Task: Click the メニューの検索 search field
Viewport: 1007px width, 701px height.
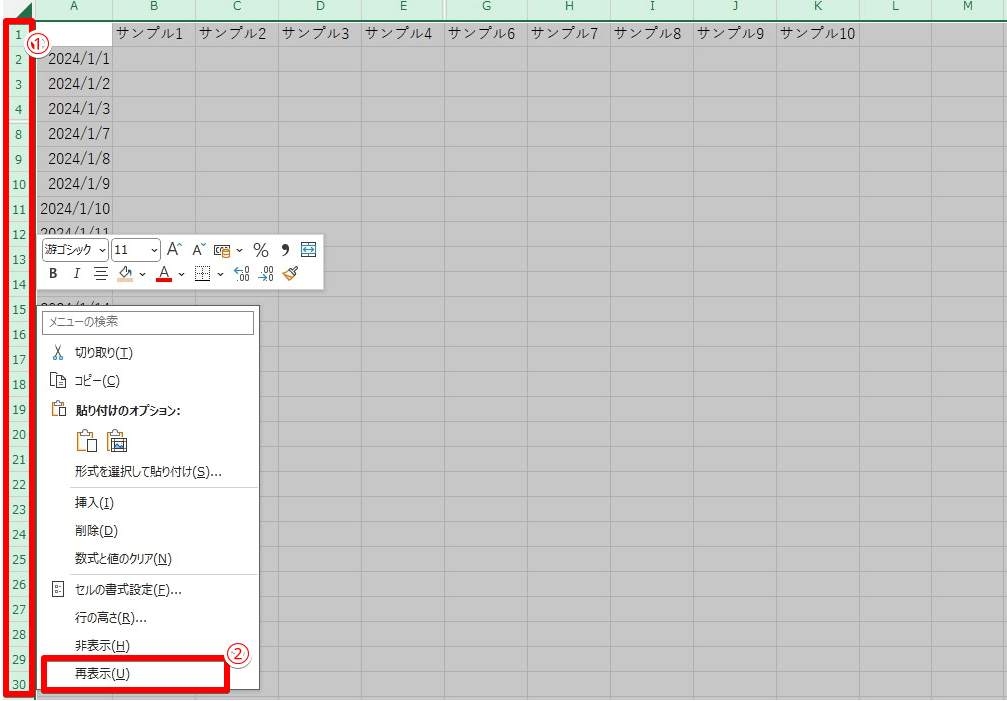Action: 148,322
